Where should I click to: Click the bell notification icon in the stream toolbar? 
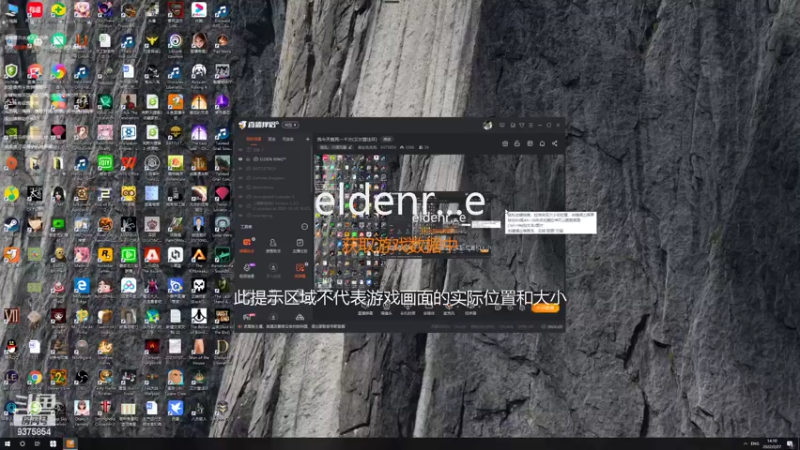pyautogui.click(x=542, y=143)
